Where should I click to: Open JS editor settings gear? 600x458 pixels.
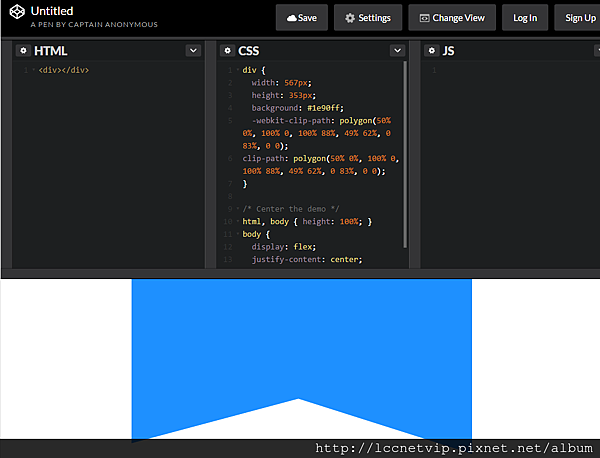pos(432,51)
